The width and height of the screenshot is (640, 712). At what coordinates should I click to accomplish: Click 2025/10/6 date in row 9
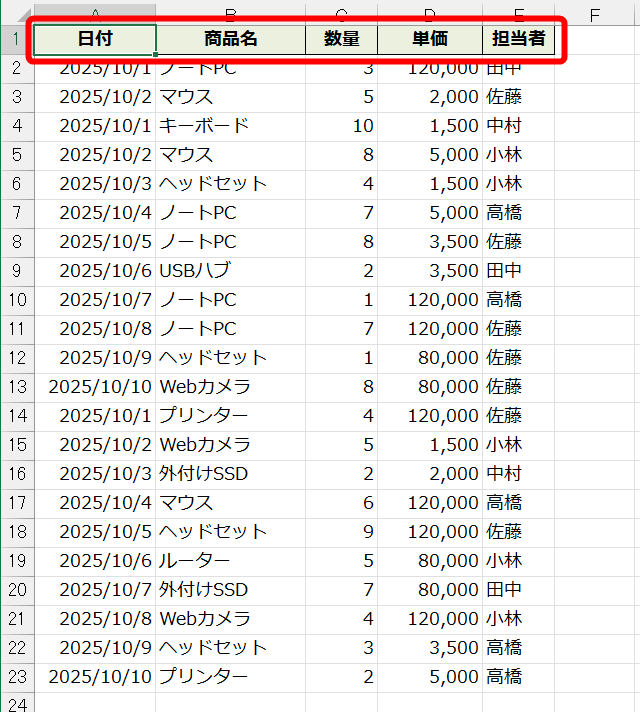(x=95, y=271)
